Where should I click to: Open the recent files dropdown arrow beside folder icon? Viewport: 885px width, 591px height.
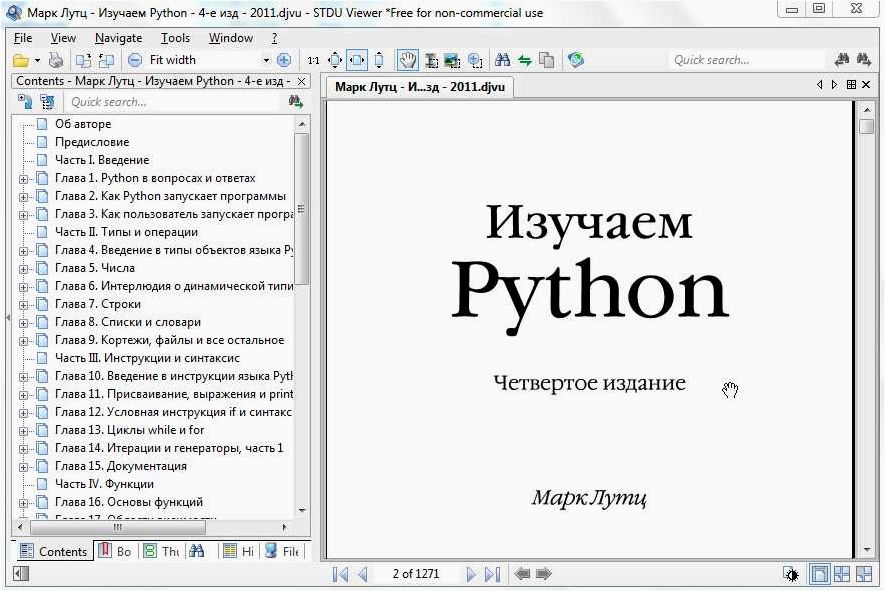(37, 60)
